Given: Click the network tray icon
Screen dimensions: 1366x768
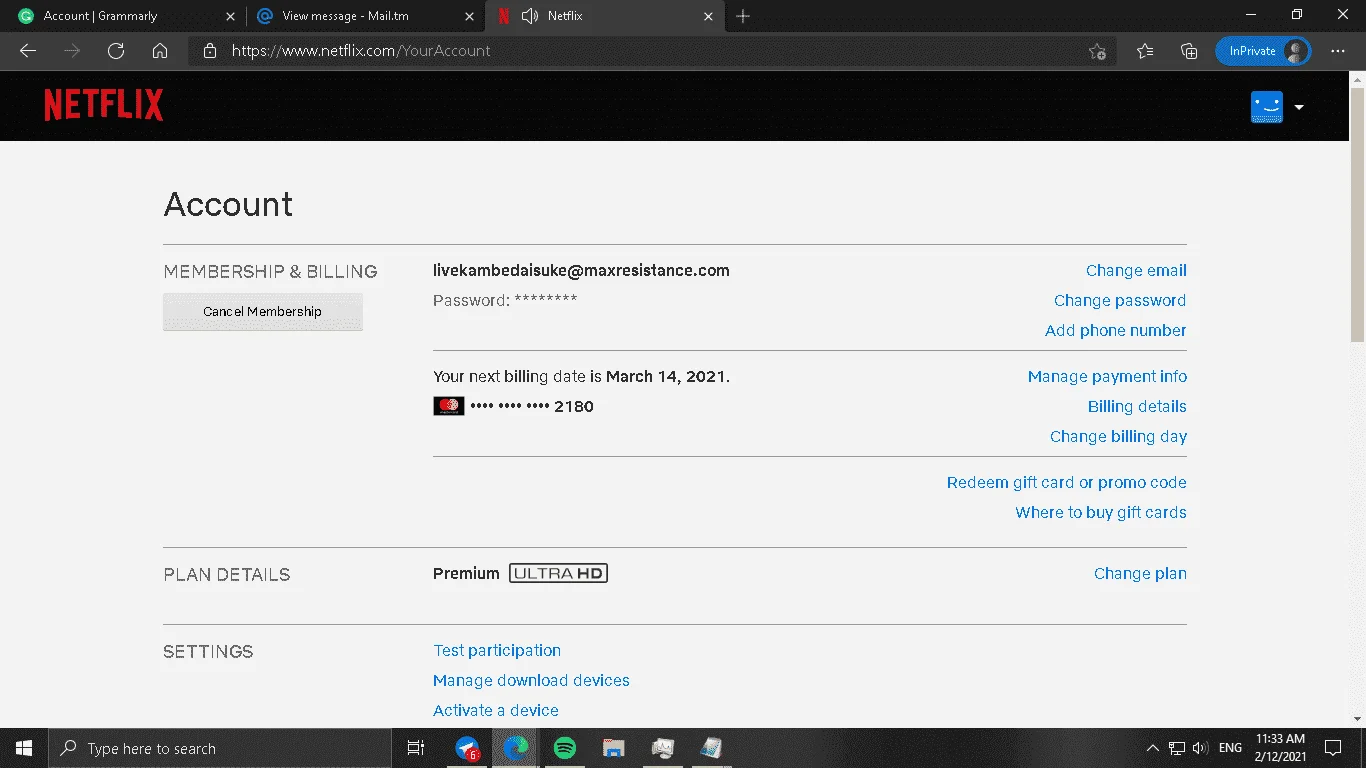Looking at the screenshot, I should click(1177, 748).
